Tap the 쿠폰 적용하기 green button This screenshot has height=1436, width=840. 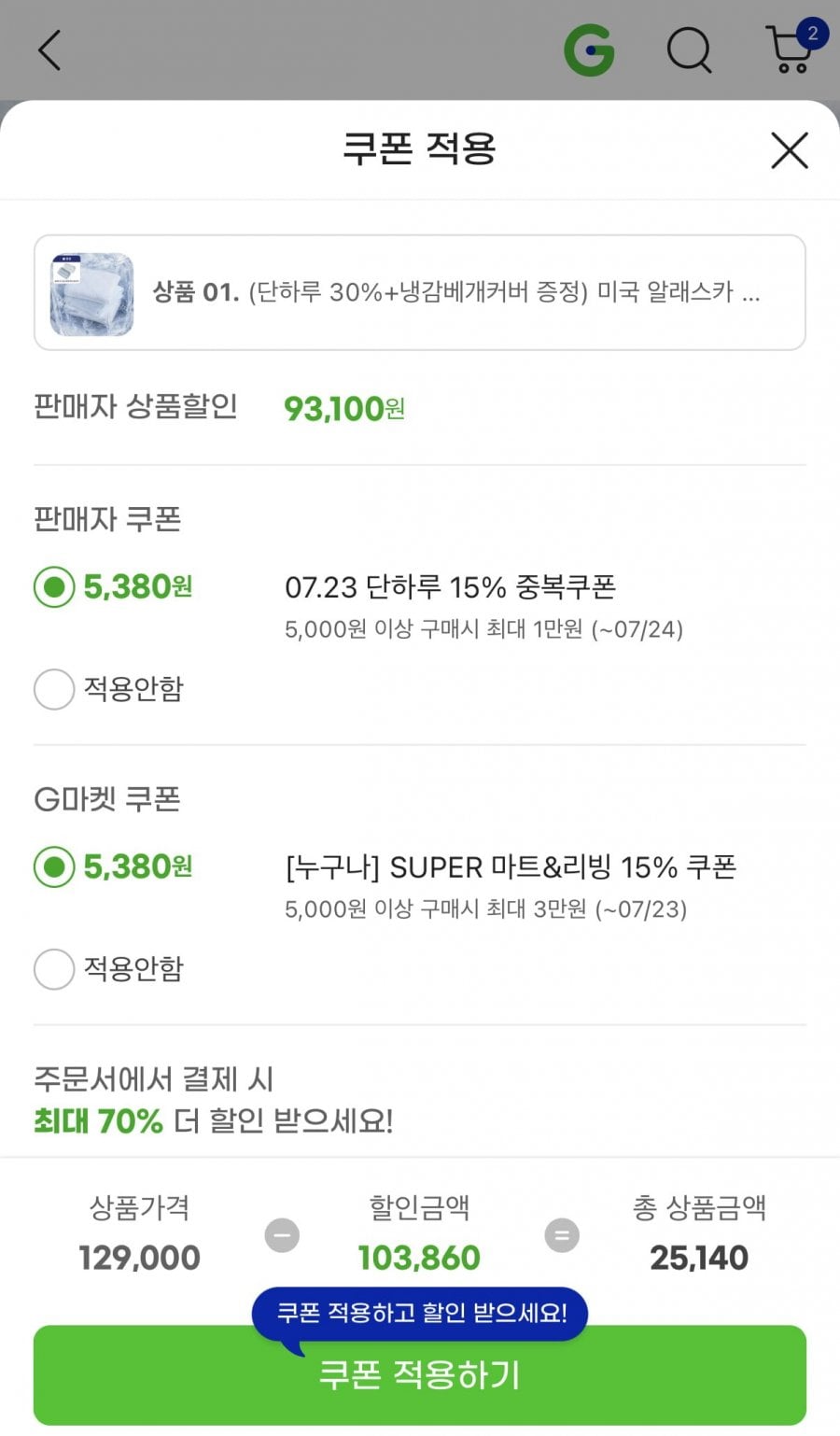coord(420,1375)
